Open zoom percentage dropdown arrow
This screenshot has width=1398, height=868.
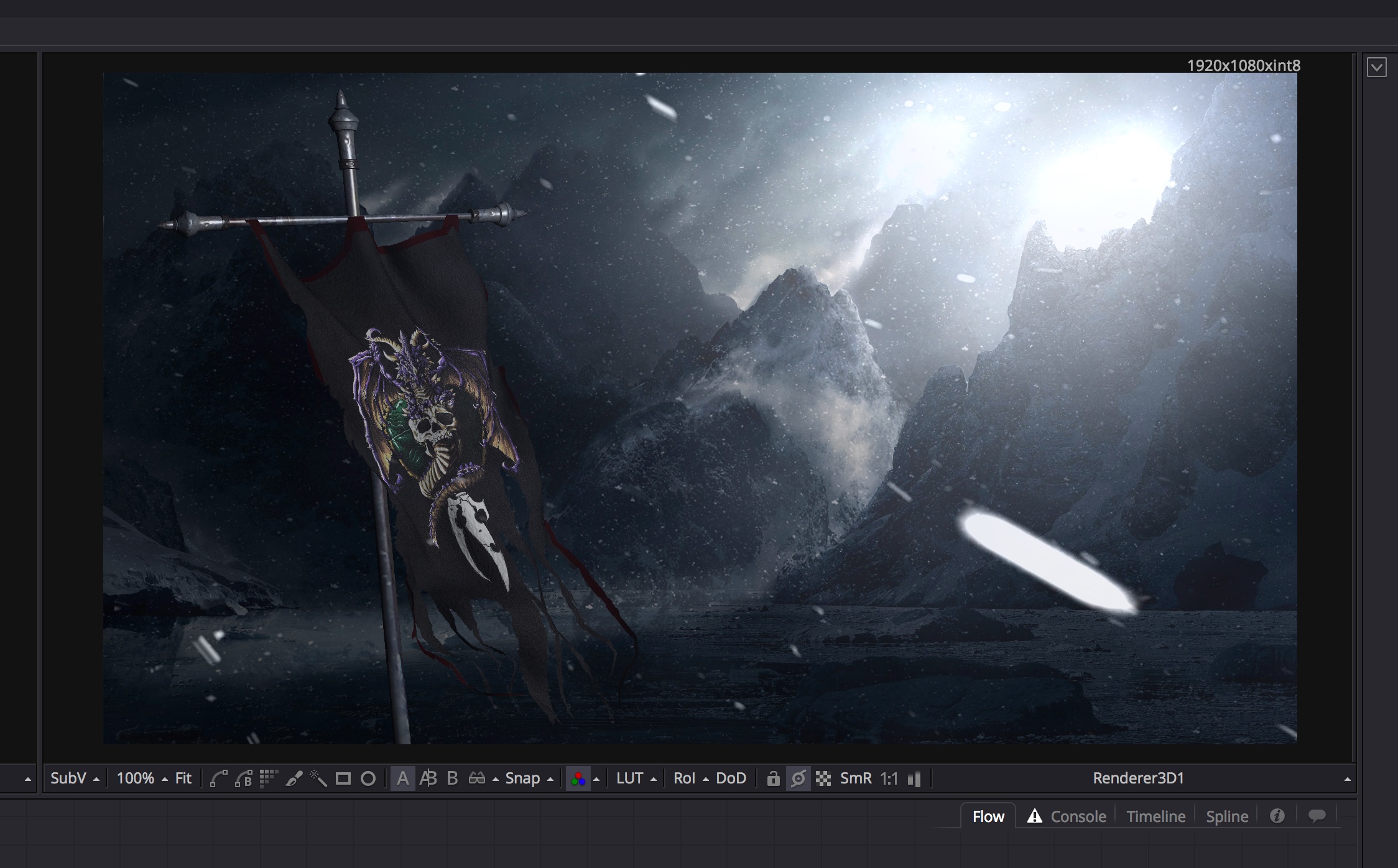pos(164,779)
